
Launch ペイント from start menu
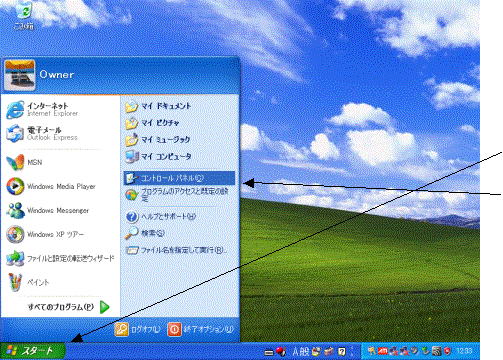click(x=28, y=282)
